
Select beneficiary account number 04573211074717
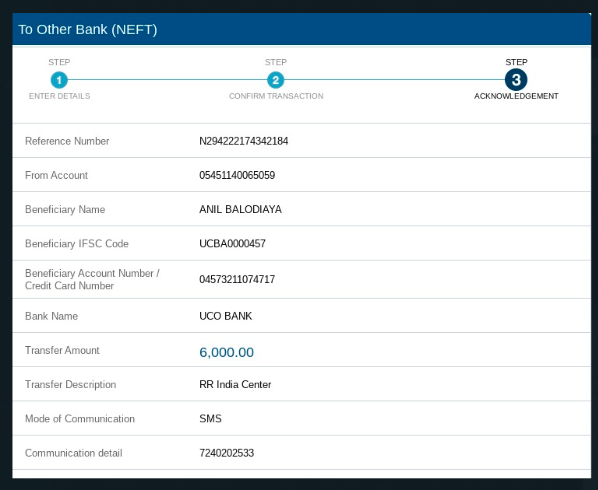point(237,280)
